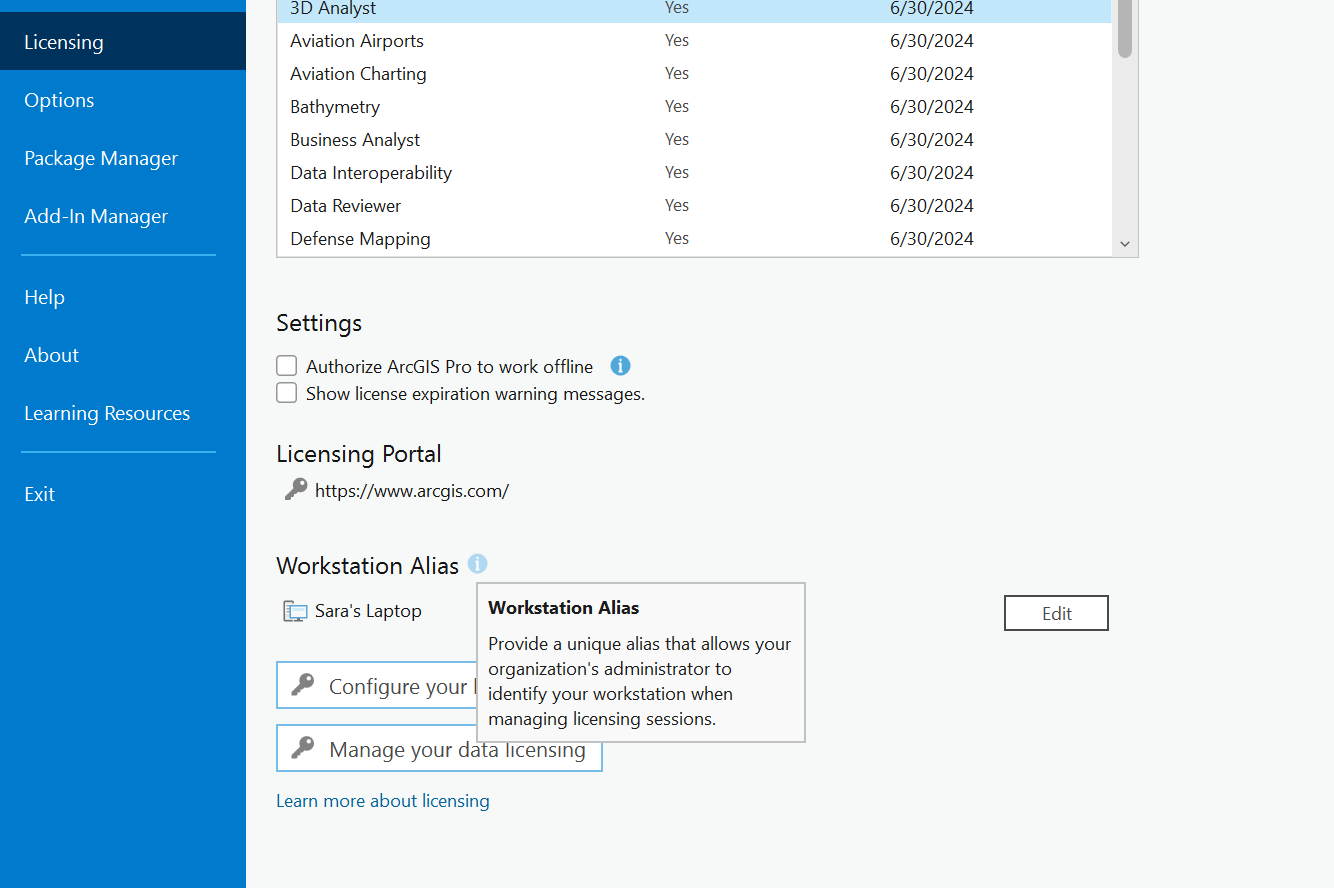
Task: Open Package Manager from the sidebar
Action: [123, 158]
